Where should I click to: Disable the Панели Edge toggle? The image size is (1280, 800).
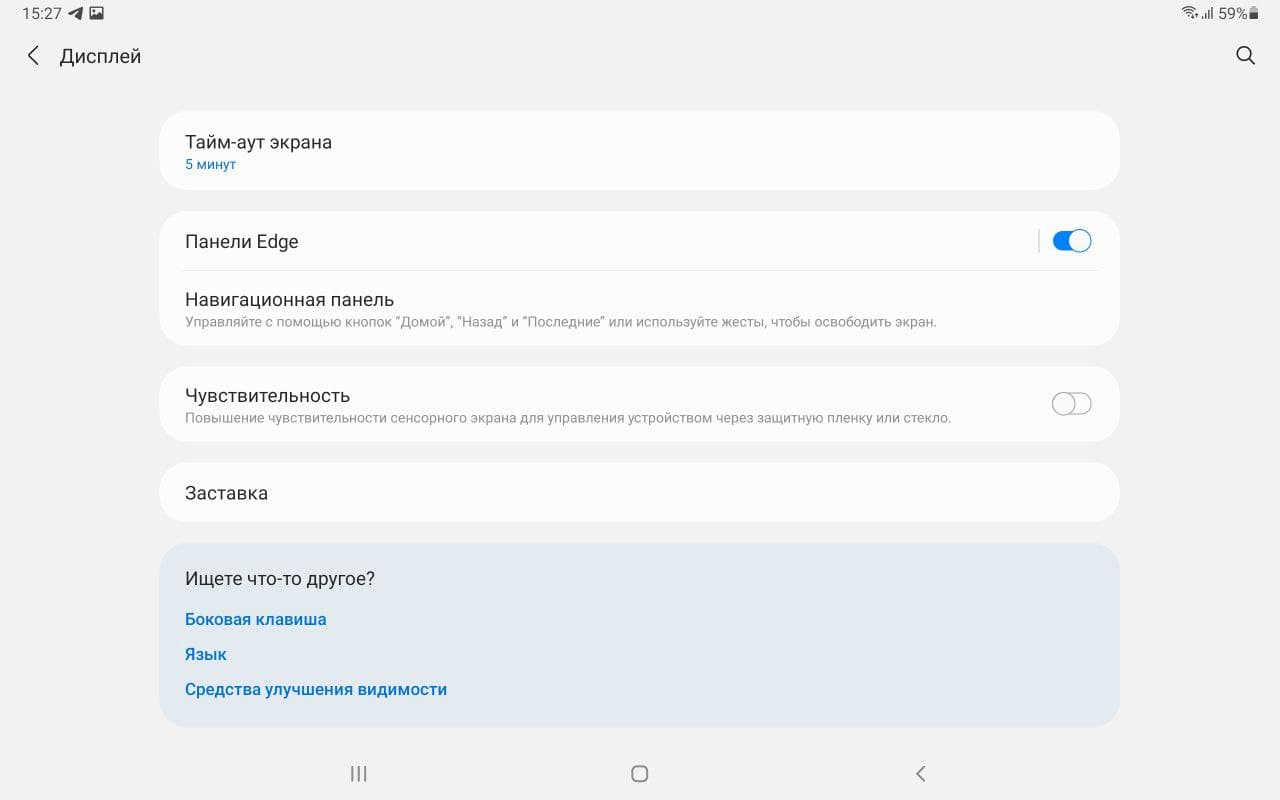tap(1071, 241)
